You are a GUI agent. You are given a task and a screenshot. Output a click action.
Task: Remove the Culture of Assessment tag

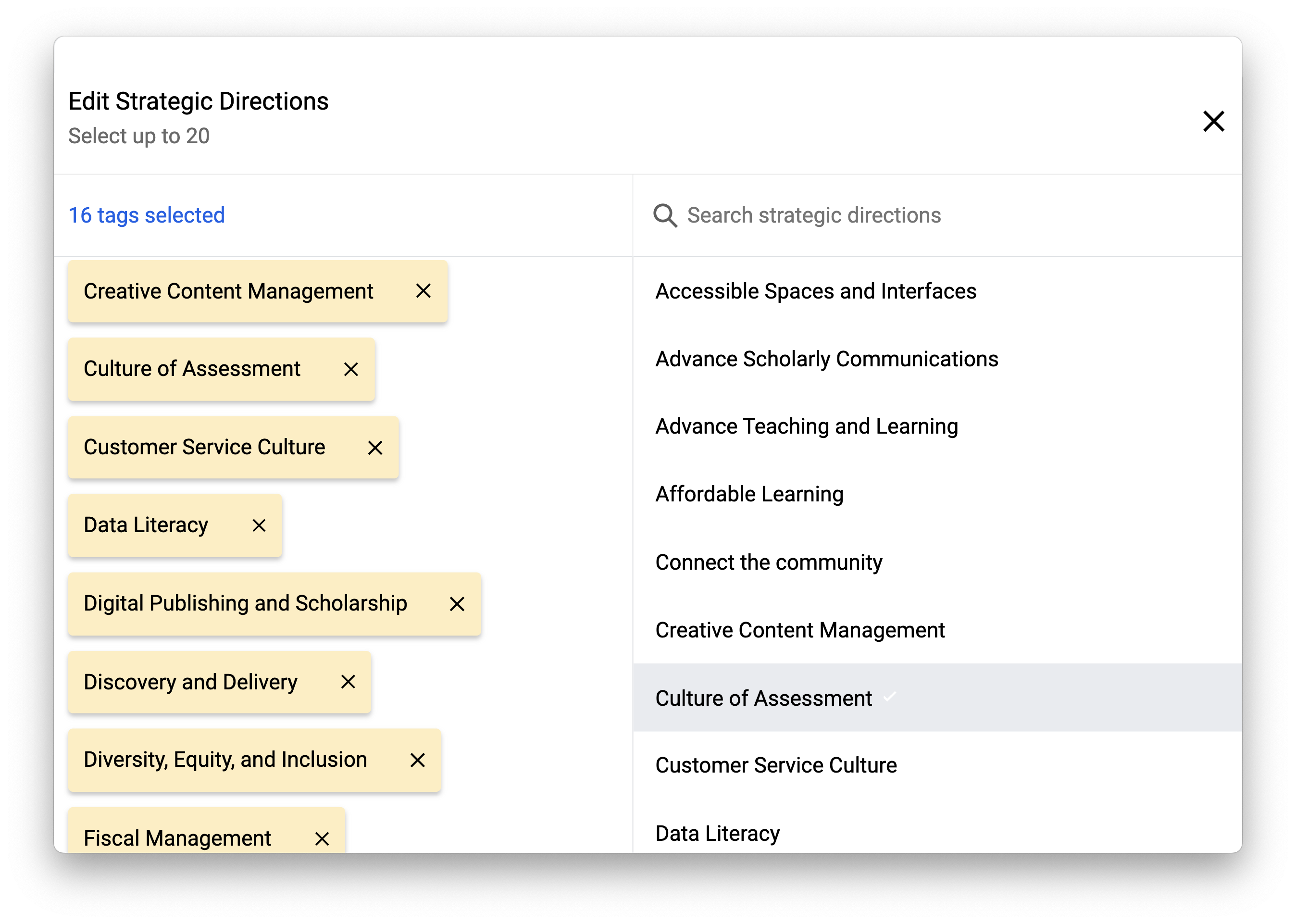click(x=351, y=369)
